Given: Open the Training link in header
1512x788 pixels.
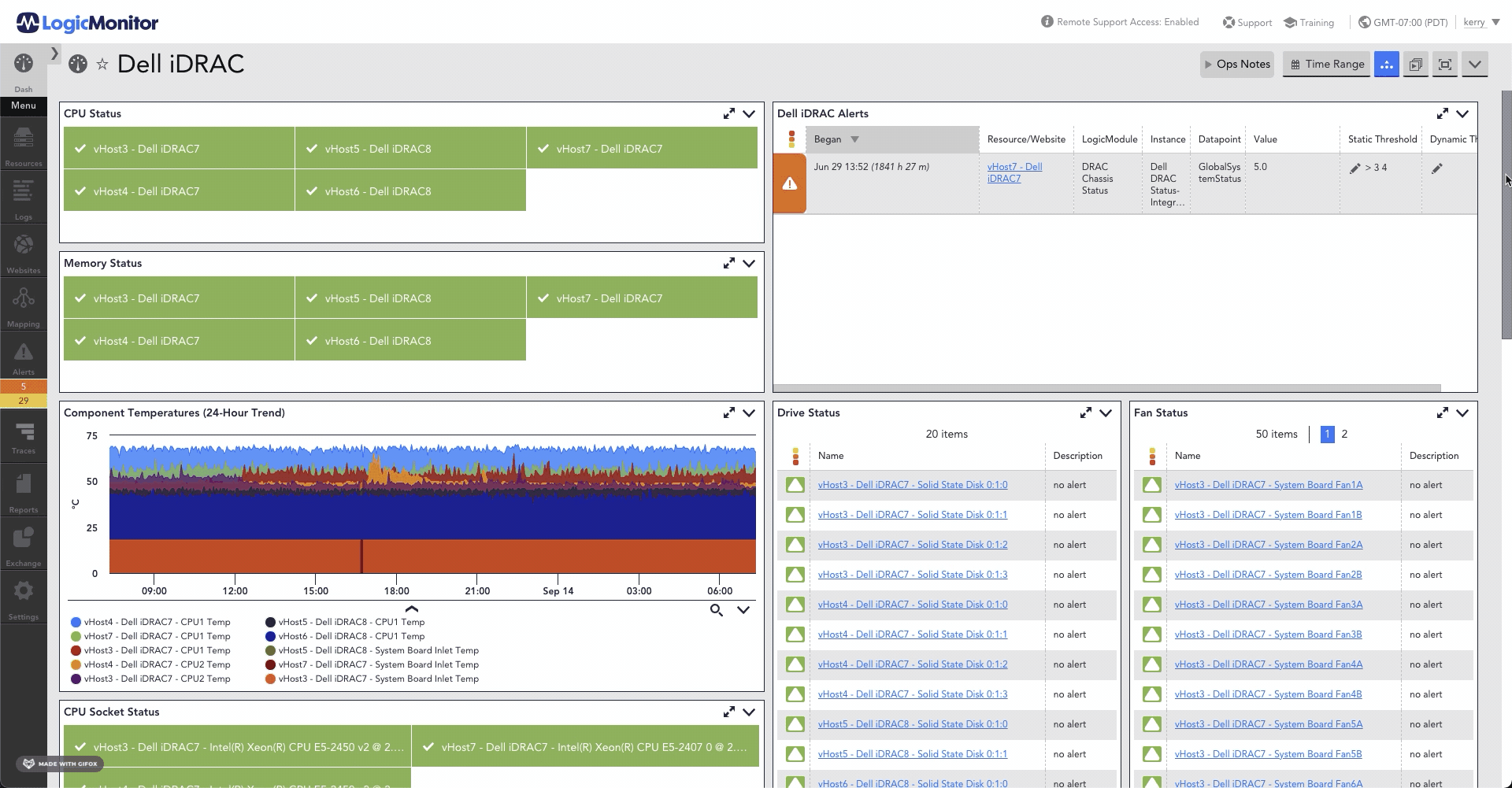Looking at the screenshot, I should tap(1309, 23).
